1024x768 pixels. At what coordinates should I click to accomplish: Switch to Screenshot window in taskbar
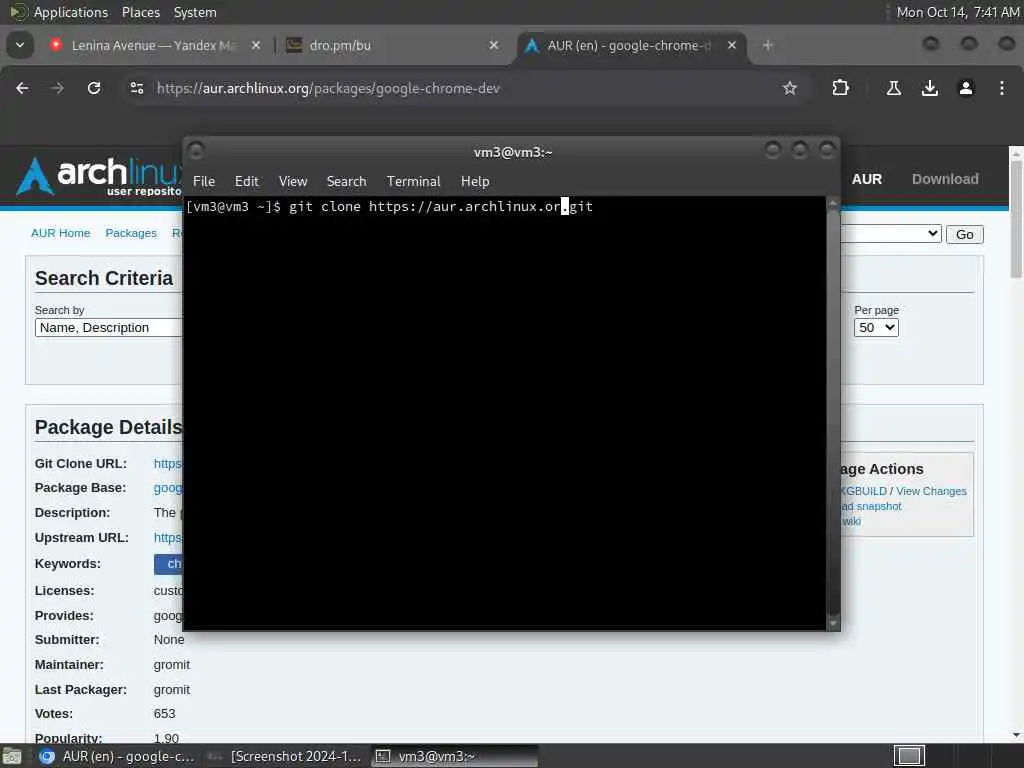285,756
